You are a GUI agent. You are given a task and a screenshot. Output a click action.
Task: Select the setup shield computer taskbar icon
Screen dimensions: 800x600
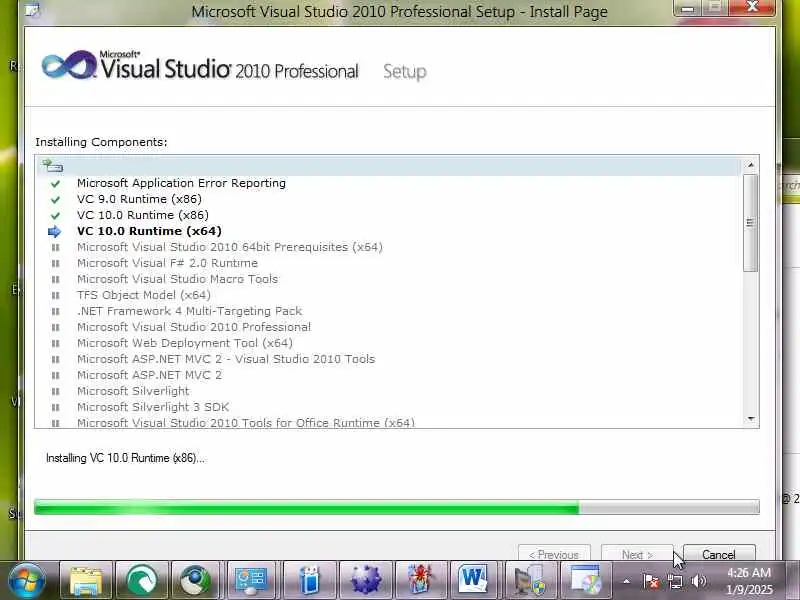coord(529,581)
